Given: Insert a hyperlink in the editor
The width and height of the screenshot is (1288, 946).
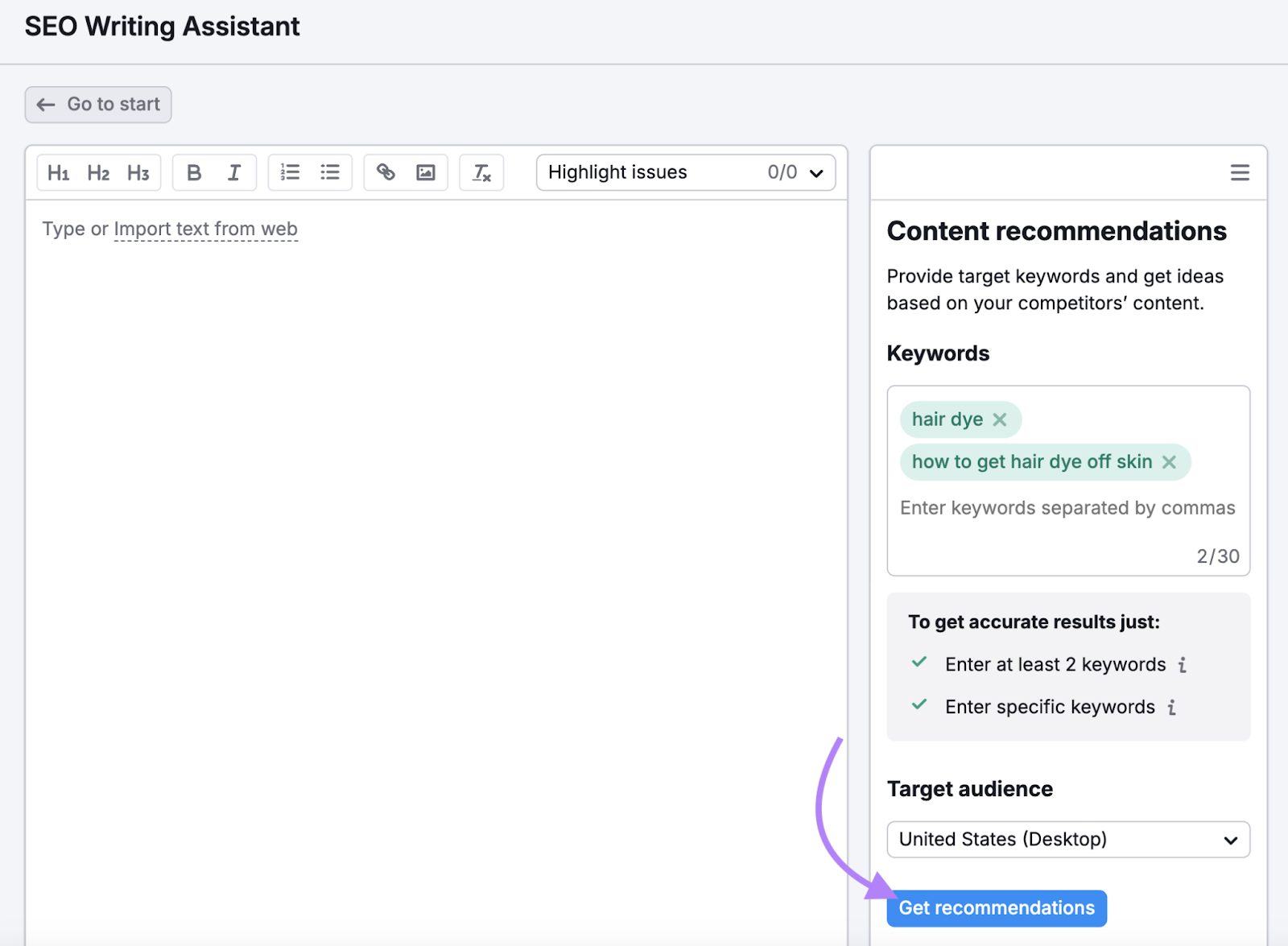Looking at the screenshot, I should (x=386, y=171).
